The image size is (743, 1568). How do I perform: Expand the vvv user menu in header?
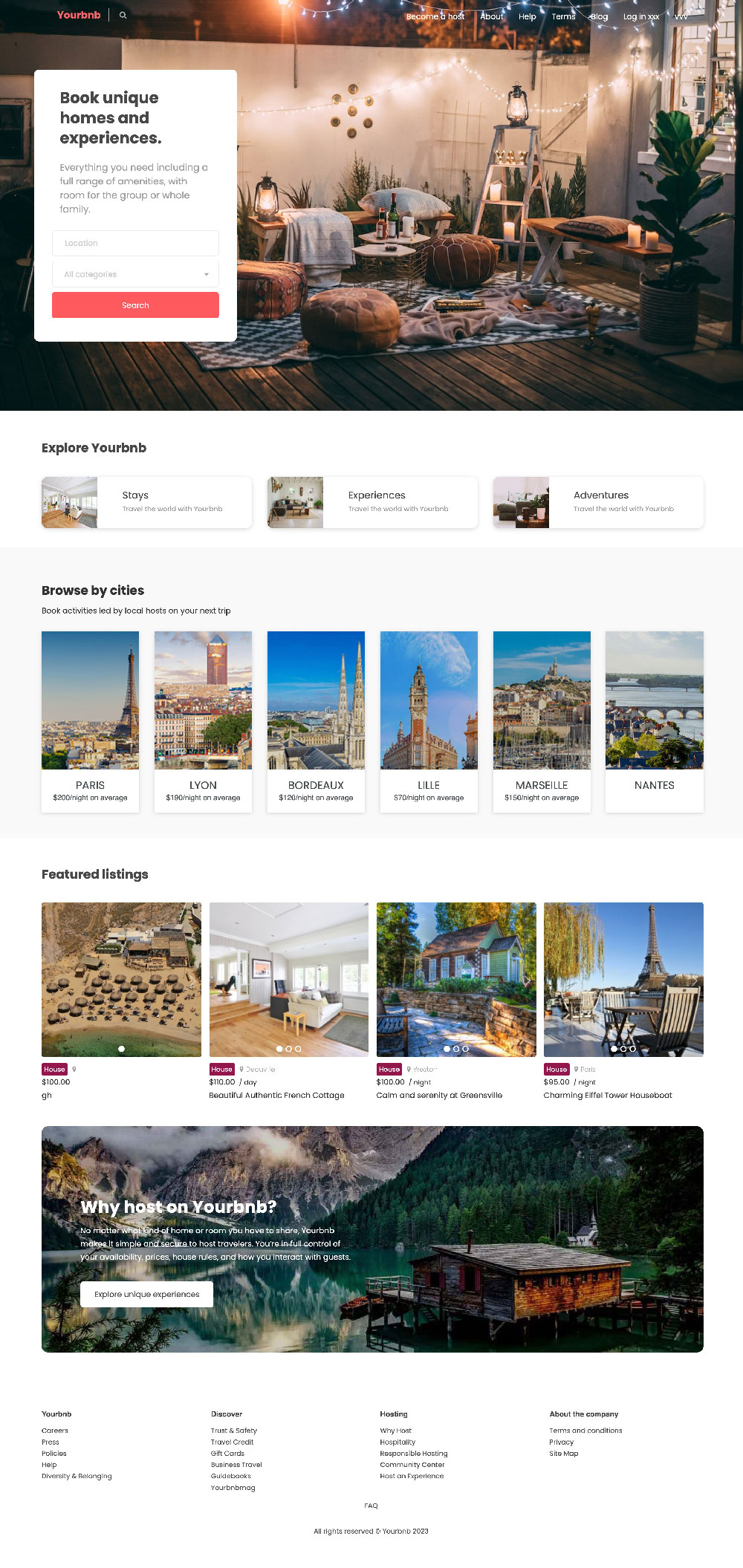point(681,16)
